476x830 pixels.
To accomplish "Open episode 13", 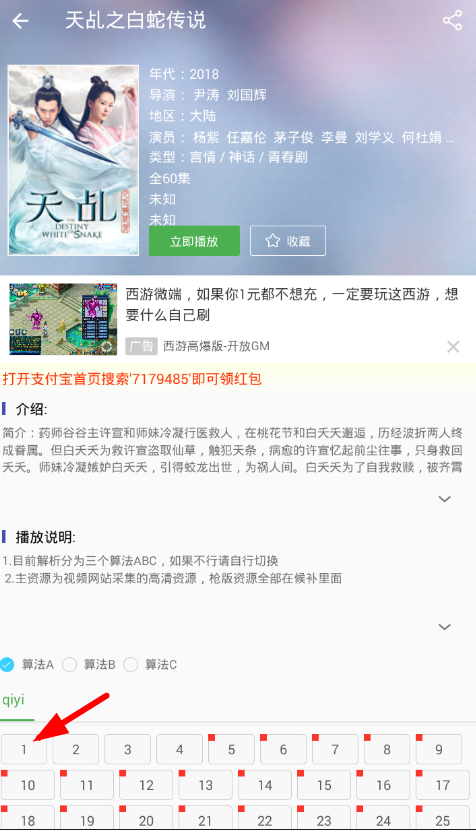I will click(x=205, y=784).
